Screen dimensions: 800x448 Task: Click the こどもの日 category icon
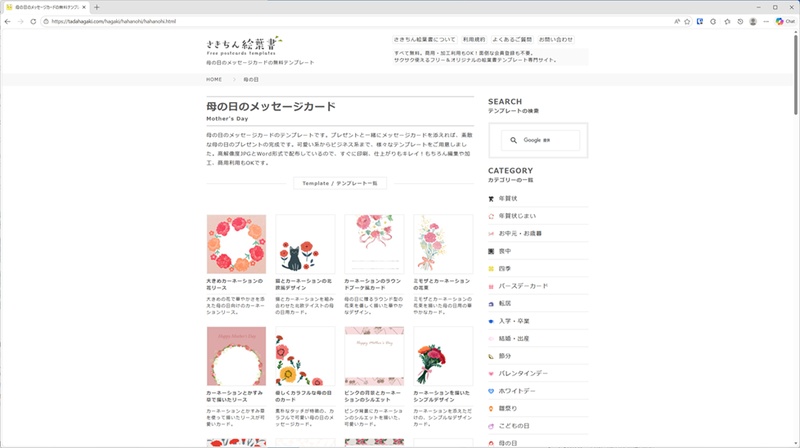[491, 426]
